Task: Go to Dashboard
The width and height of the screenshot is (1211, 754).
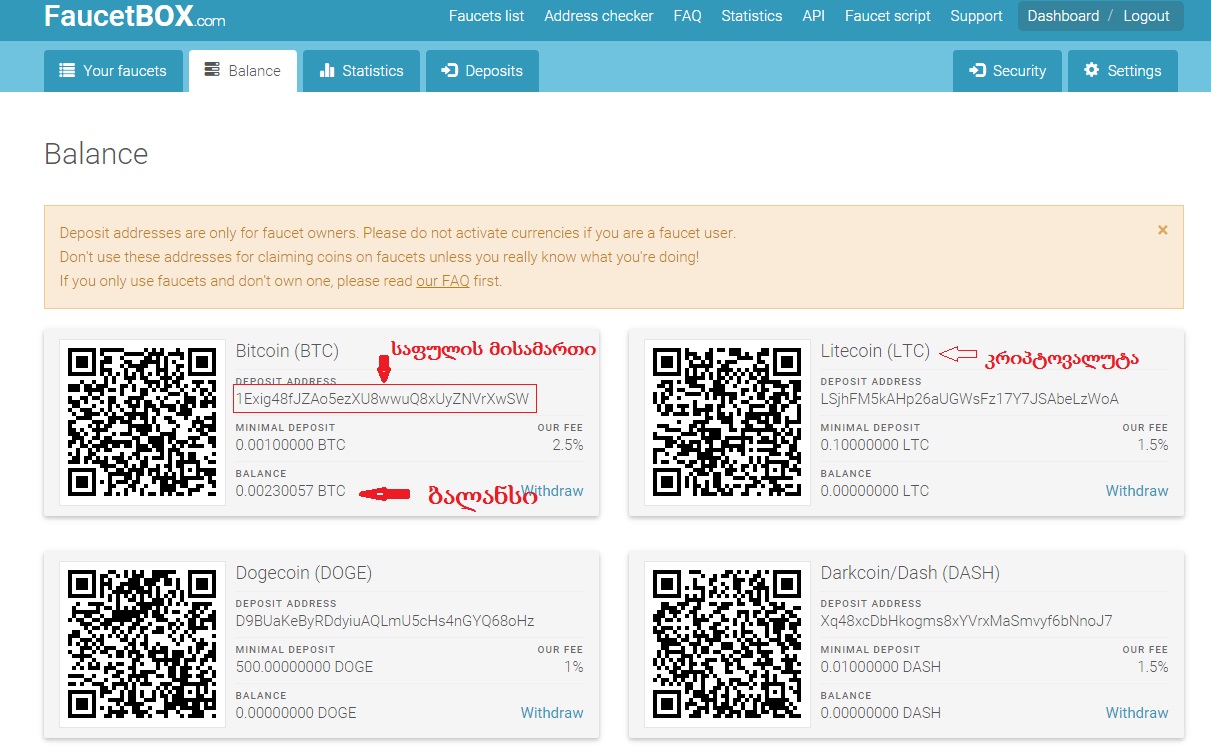Action: [1063, 16]
